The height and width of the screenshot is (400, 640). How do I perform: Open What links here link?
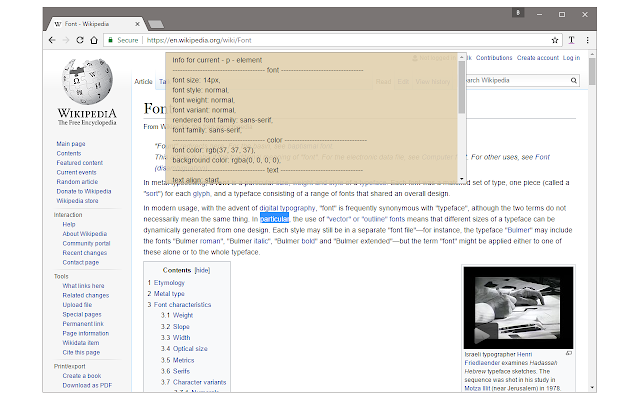tap(83, 286)
